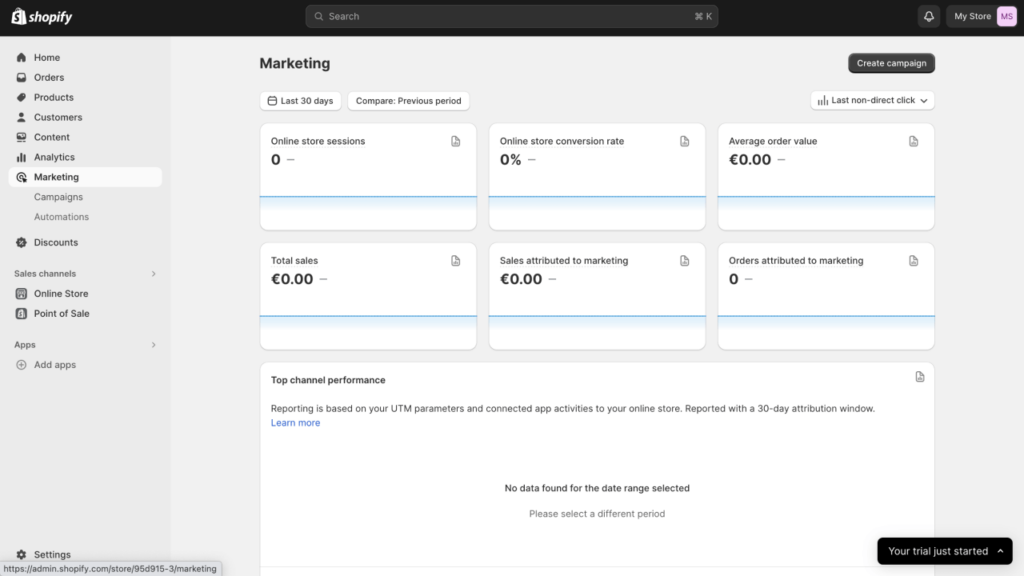Expand the Sales channels section

pos(153,273)
